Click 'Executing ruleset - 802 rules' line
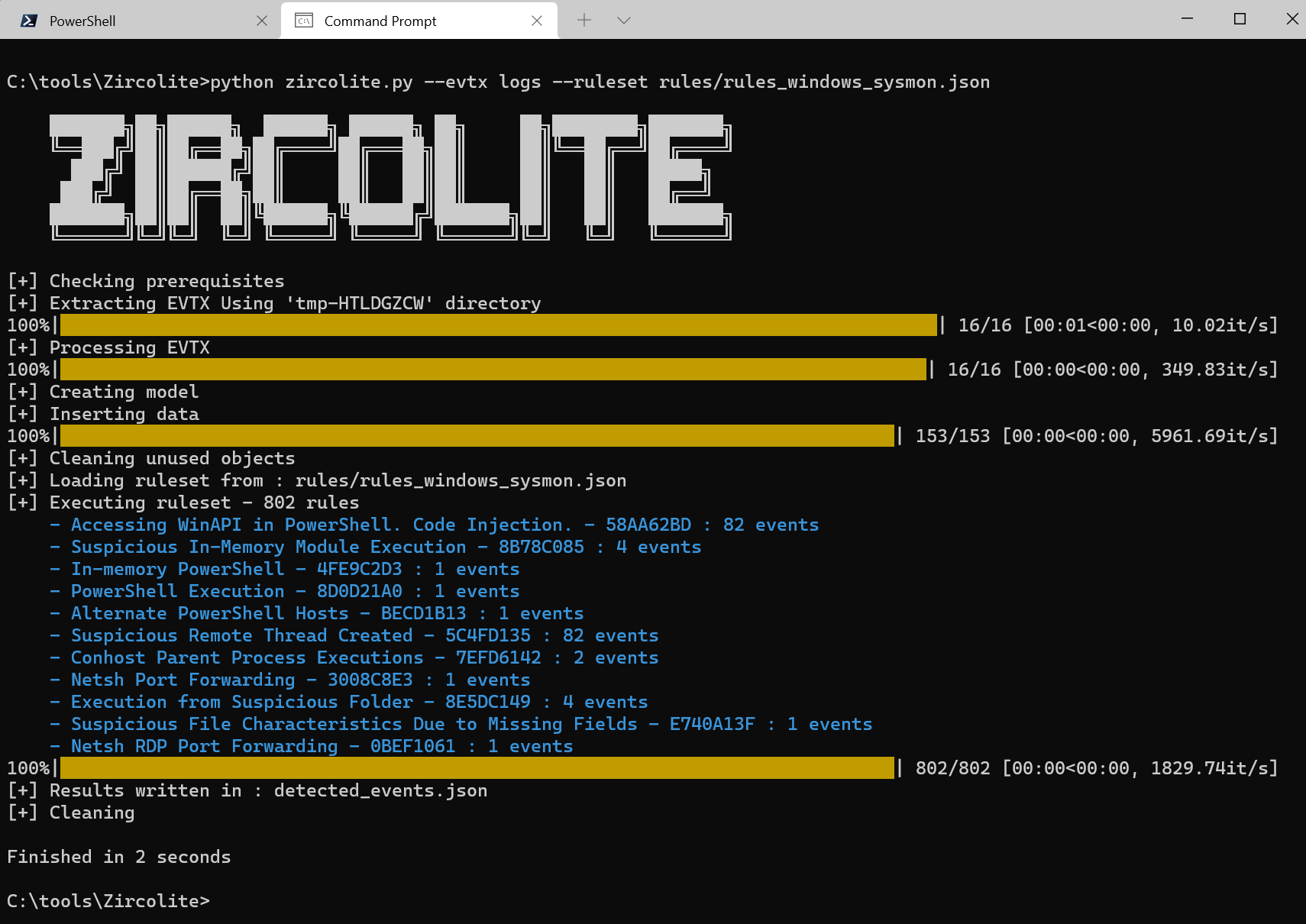The height and width of the screenshot is (924, 1306). pos(183,502)
